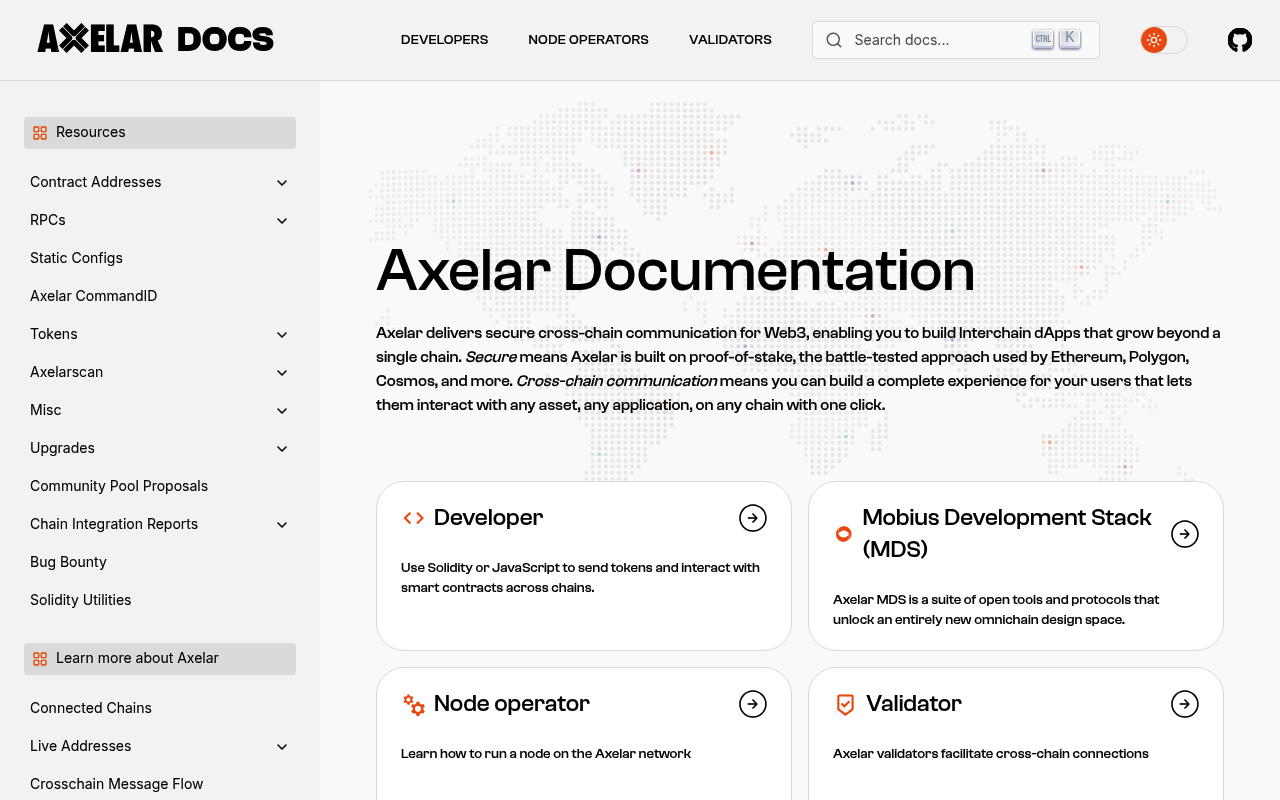This screenshot has height=800, width=1280.
Task: Click the CTRL keyboard shortcut badge
Action: click(1043, 39)
